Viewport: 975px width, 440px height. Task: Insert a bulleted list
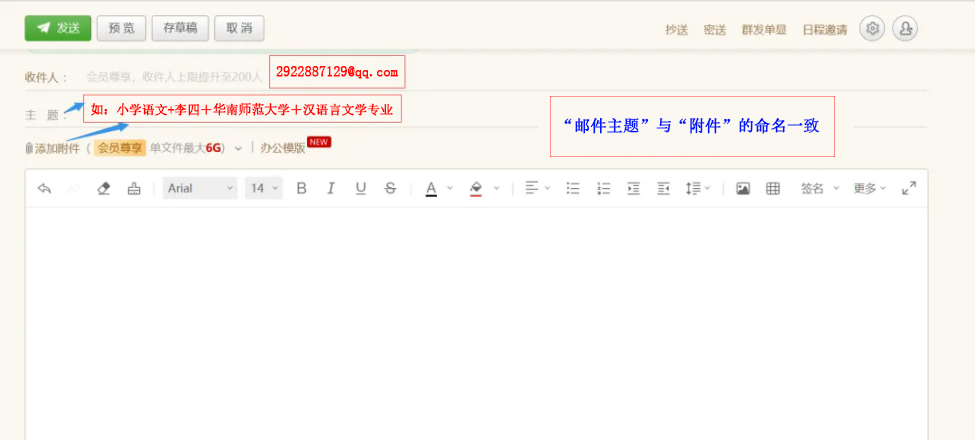tap(573, 188)
